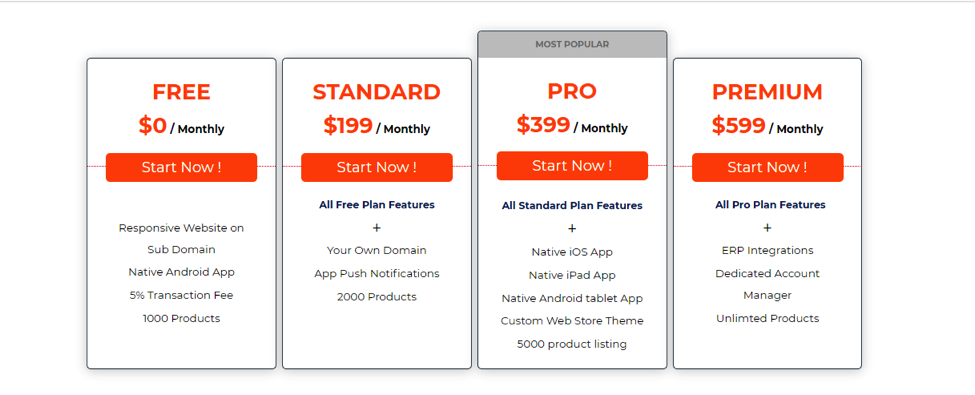Image resolution: width=975 pixels, height=395 pixels.
Task: Click All Standard Plan Features text
Action: pyautogui.click(x=572, y=206)
